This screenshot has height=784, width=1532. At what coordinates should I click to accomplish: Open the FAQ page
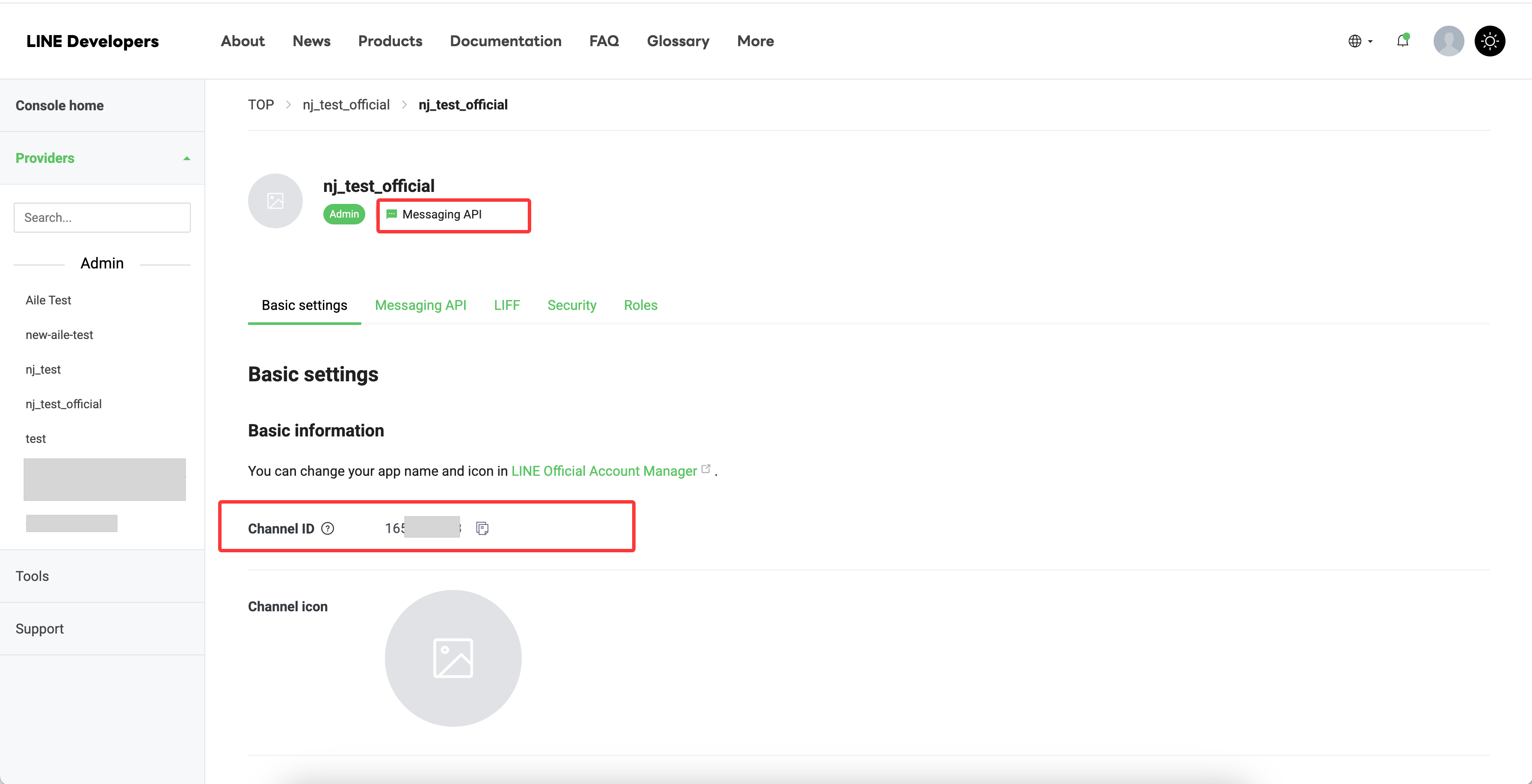(x=604, y=41)
